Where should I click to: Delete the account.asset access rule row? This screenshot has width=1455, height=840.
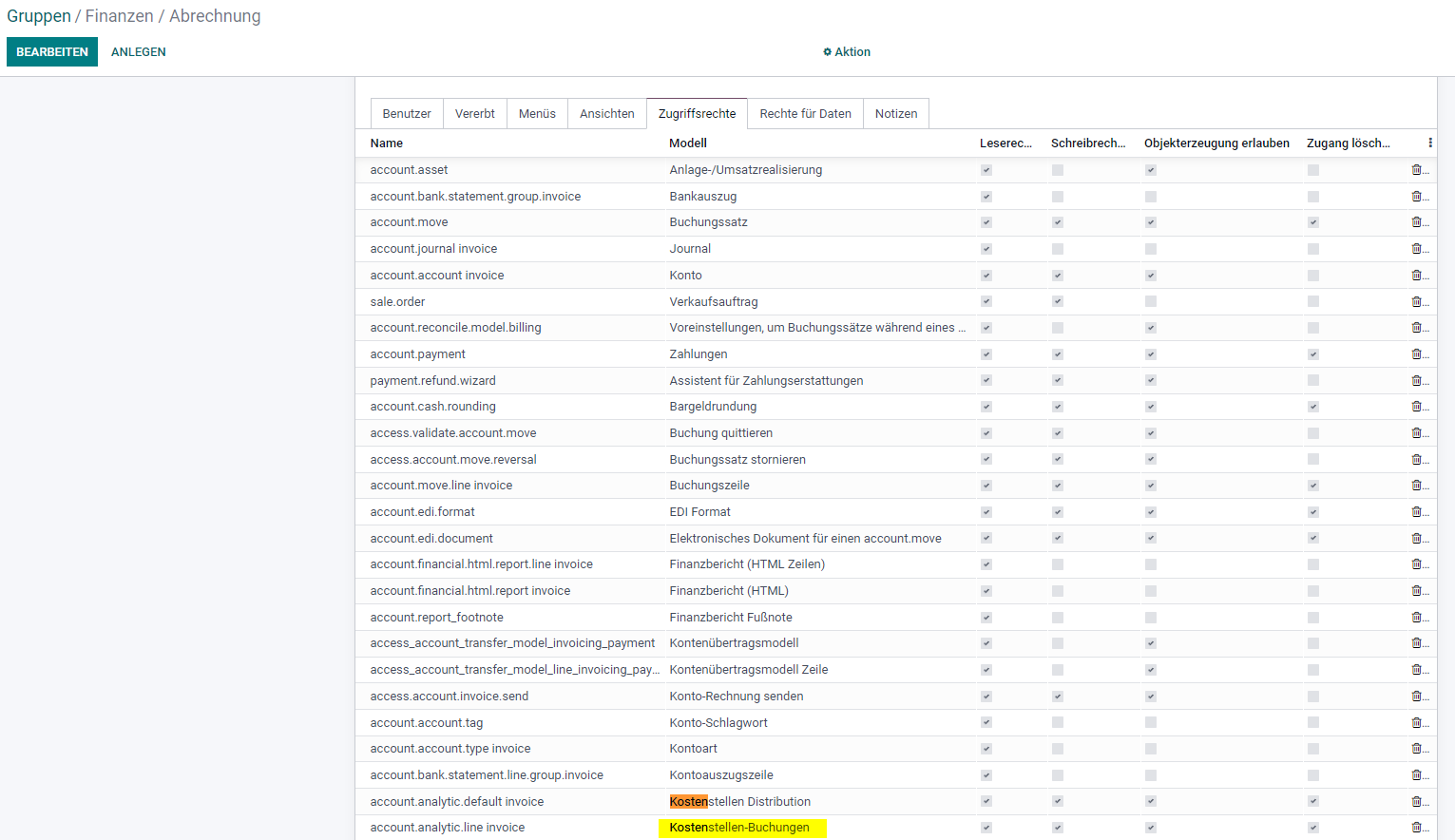click(1417, 170)
